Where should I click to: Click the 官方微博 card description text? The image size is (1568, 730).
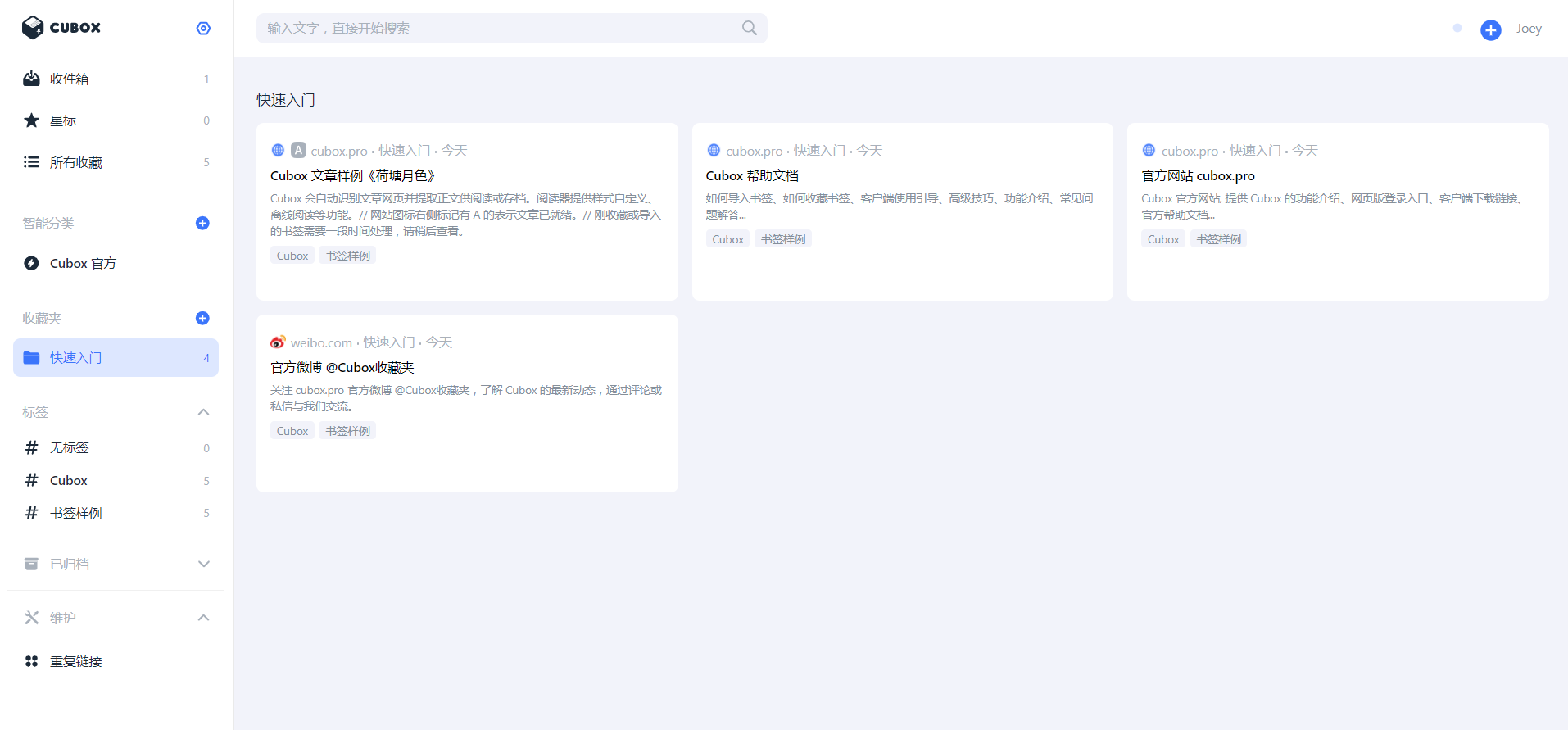[x=466, y=398]
